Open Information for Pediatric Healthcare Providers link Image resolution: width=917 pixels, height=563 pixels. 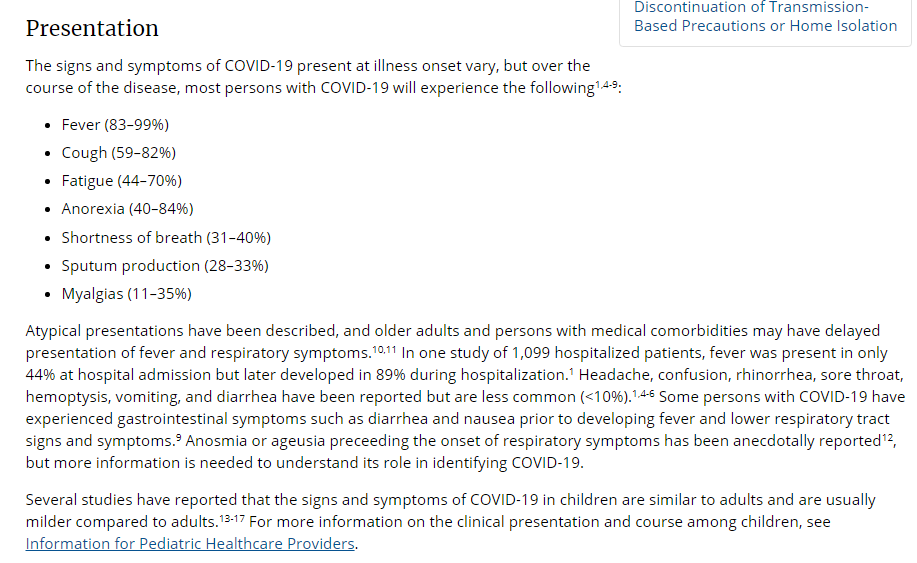[x=190, y=544]
